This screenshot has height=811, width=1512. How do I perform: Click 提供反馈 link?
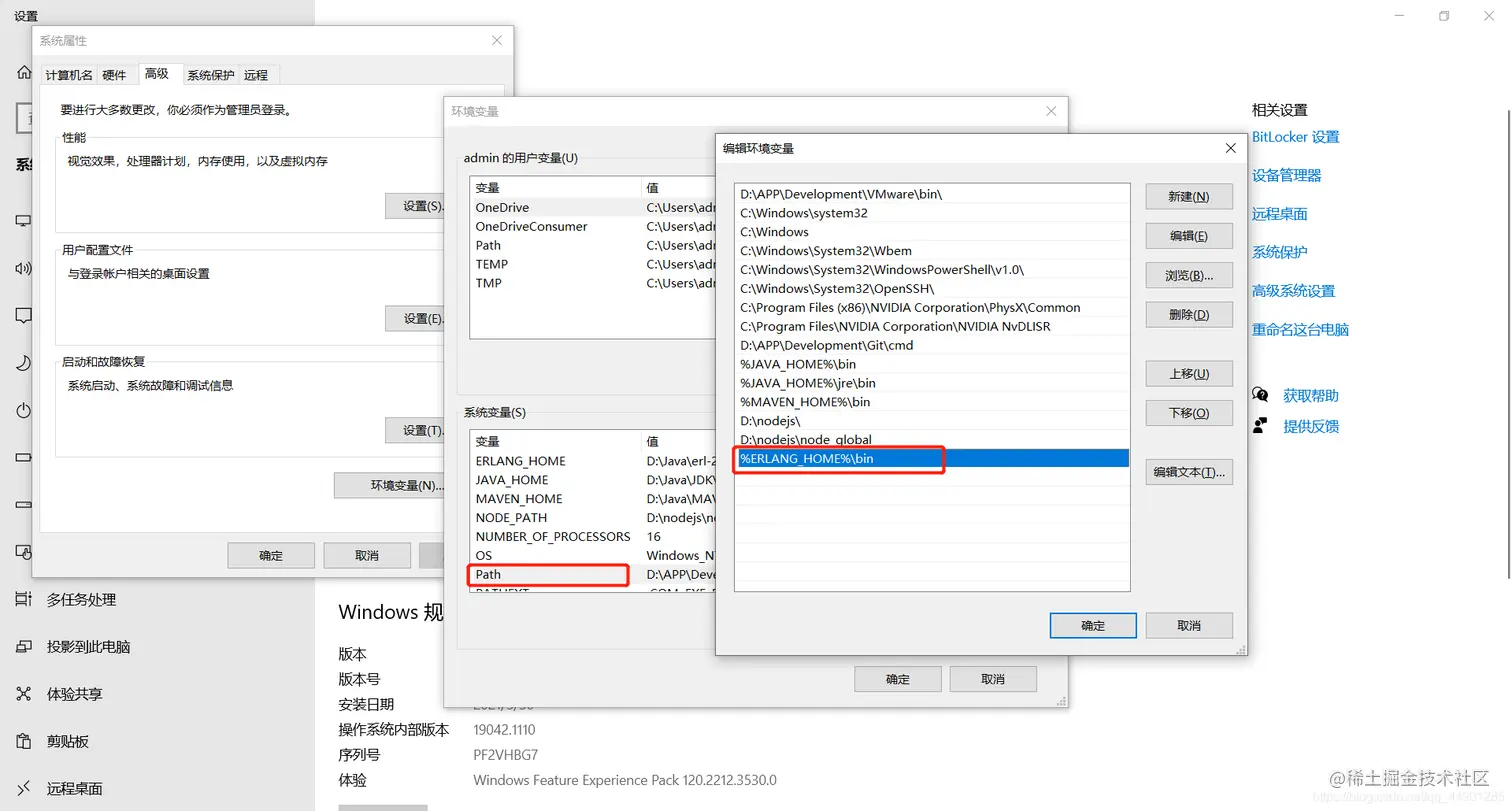pos(1311,426)
